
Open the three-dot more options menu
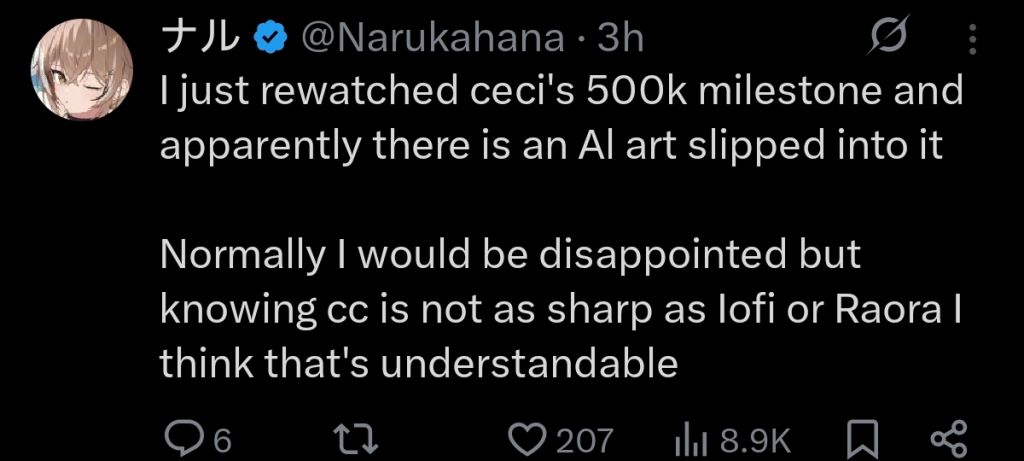[x=974, y=40]
